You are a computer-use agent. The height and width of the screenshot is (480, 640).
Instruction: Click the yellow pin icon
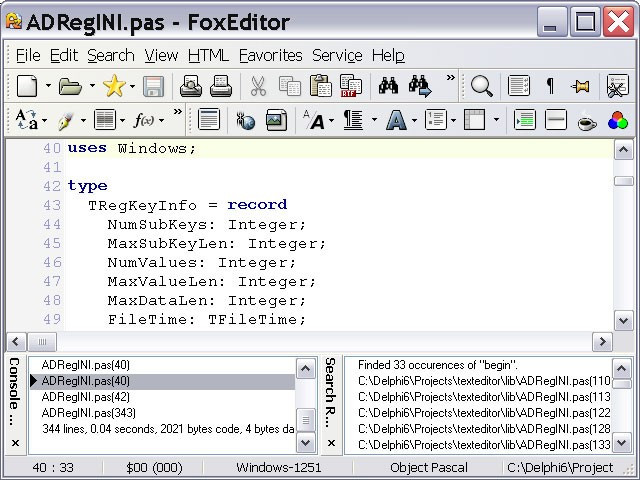point(581,86)
